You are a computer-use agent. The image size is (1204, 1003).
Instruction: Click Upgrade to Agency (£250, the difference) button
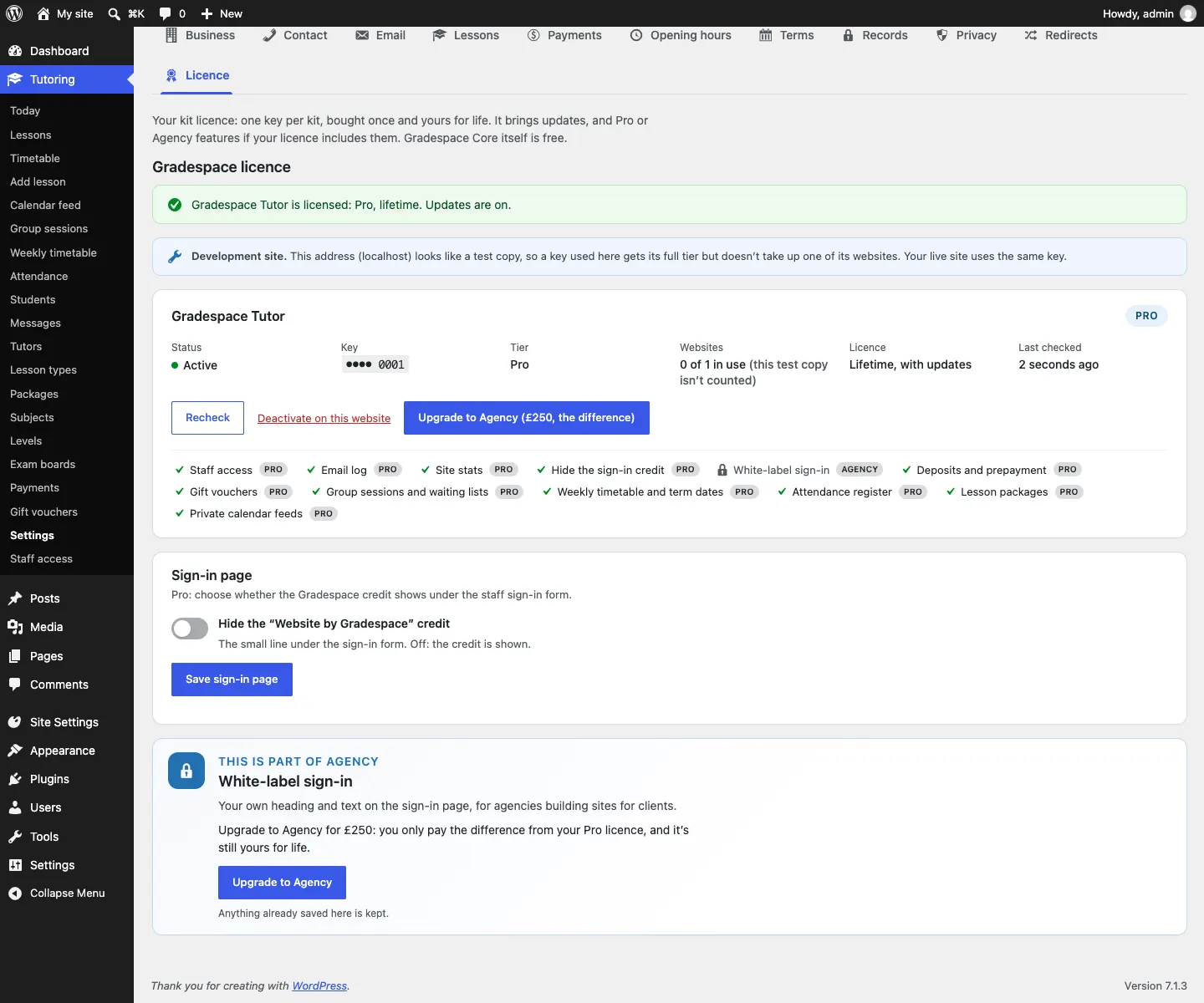[x=527, y=418]
